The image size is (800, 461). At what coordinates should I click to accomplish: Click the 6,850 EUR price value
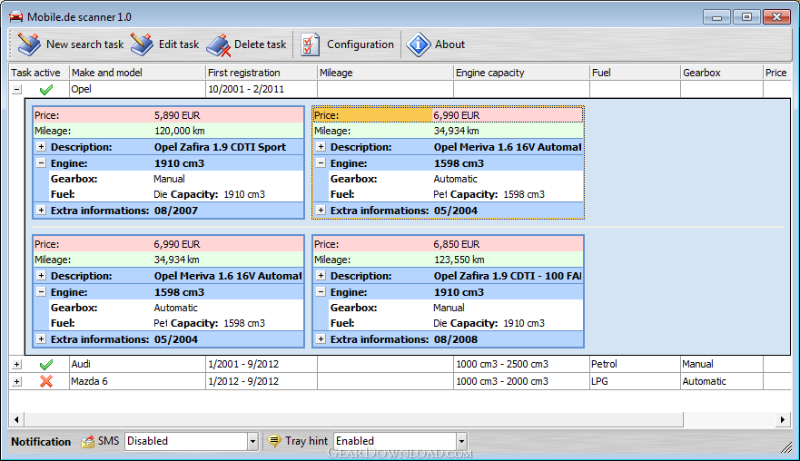pos(457,244)
